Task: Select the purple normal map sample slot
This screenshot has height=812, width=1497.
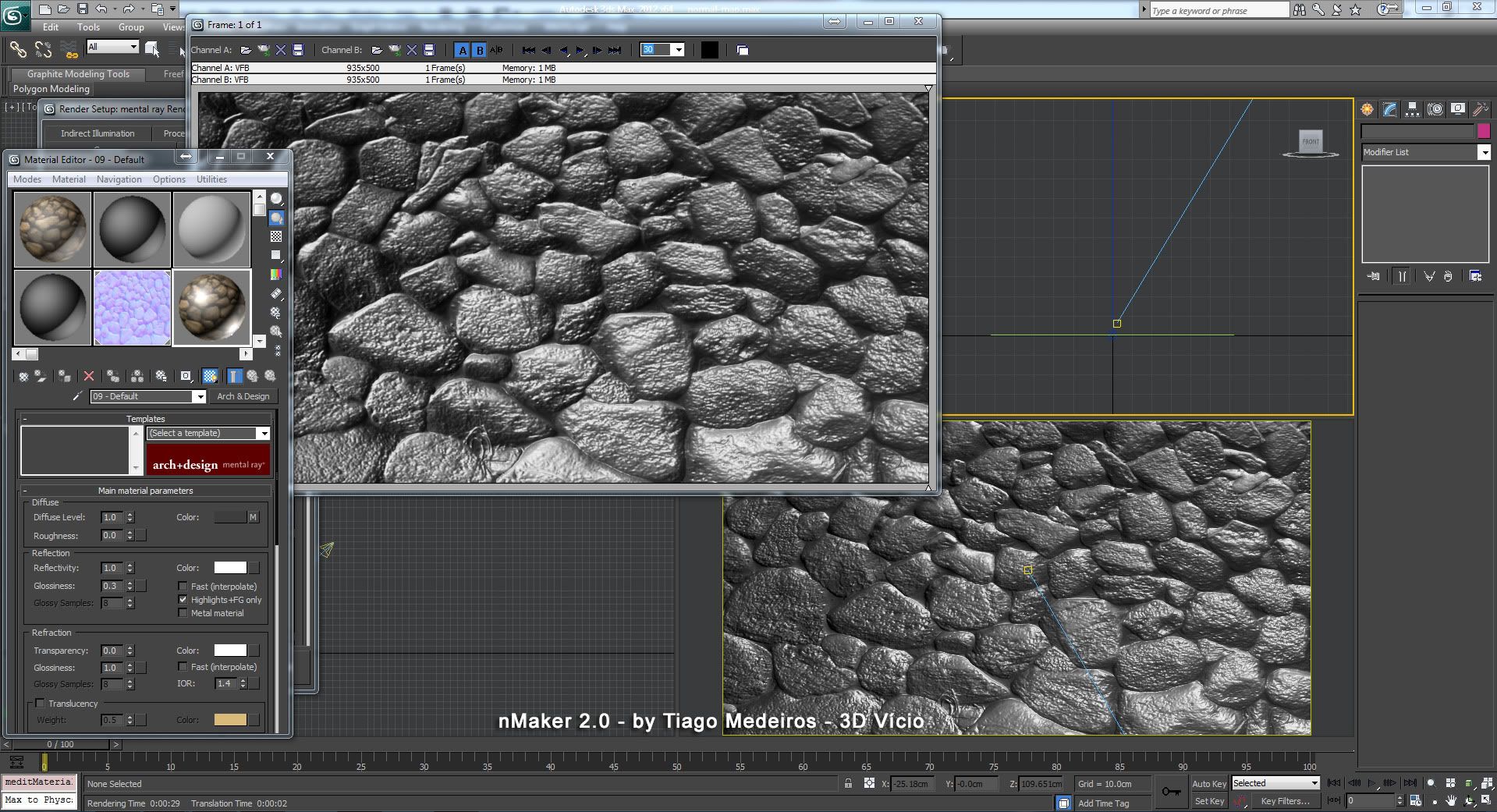Action: coord(133,307)
